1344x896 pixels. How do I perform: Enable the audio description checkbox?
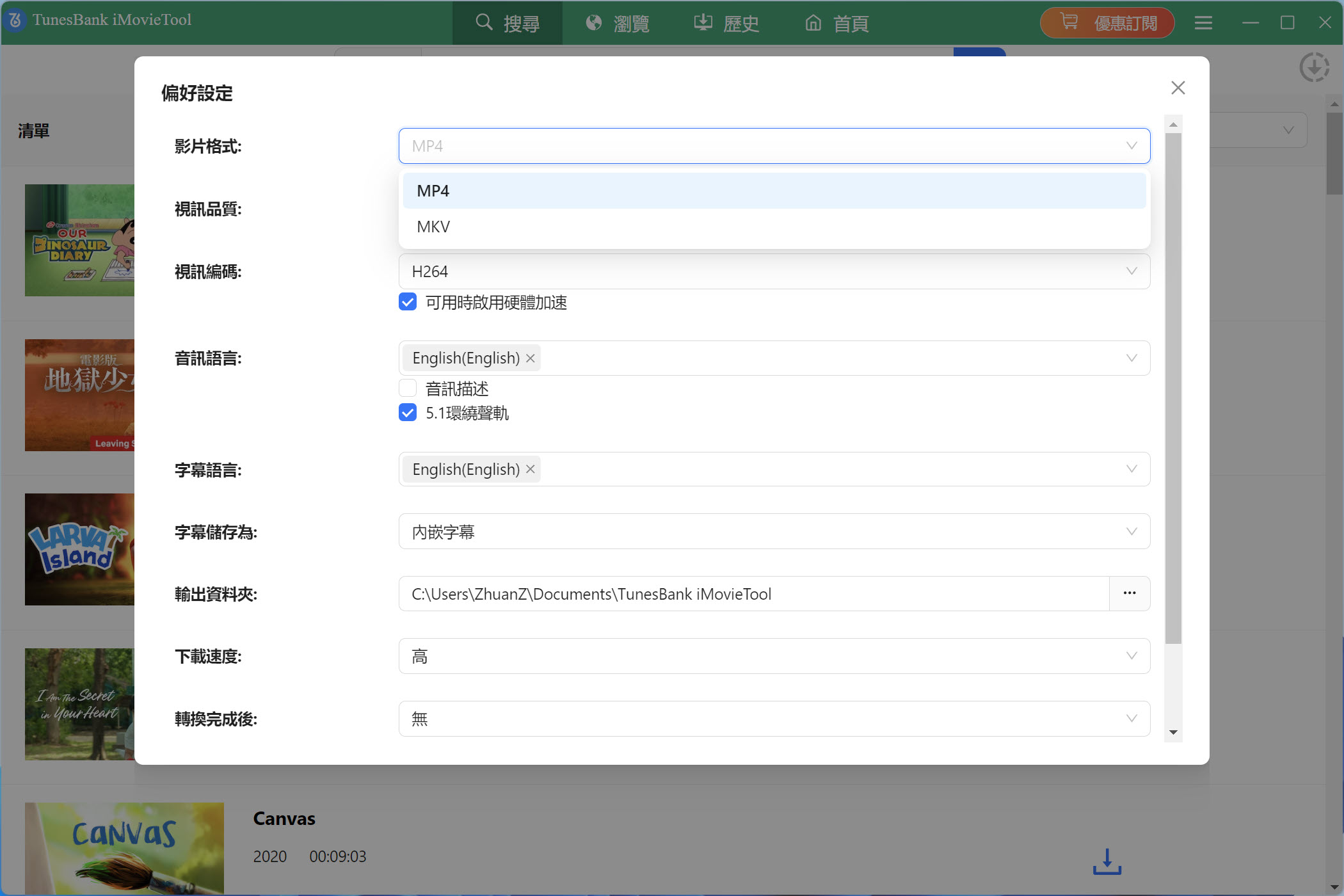pos(408,388)
